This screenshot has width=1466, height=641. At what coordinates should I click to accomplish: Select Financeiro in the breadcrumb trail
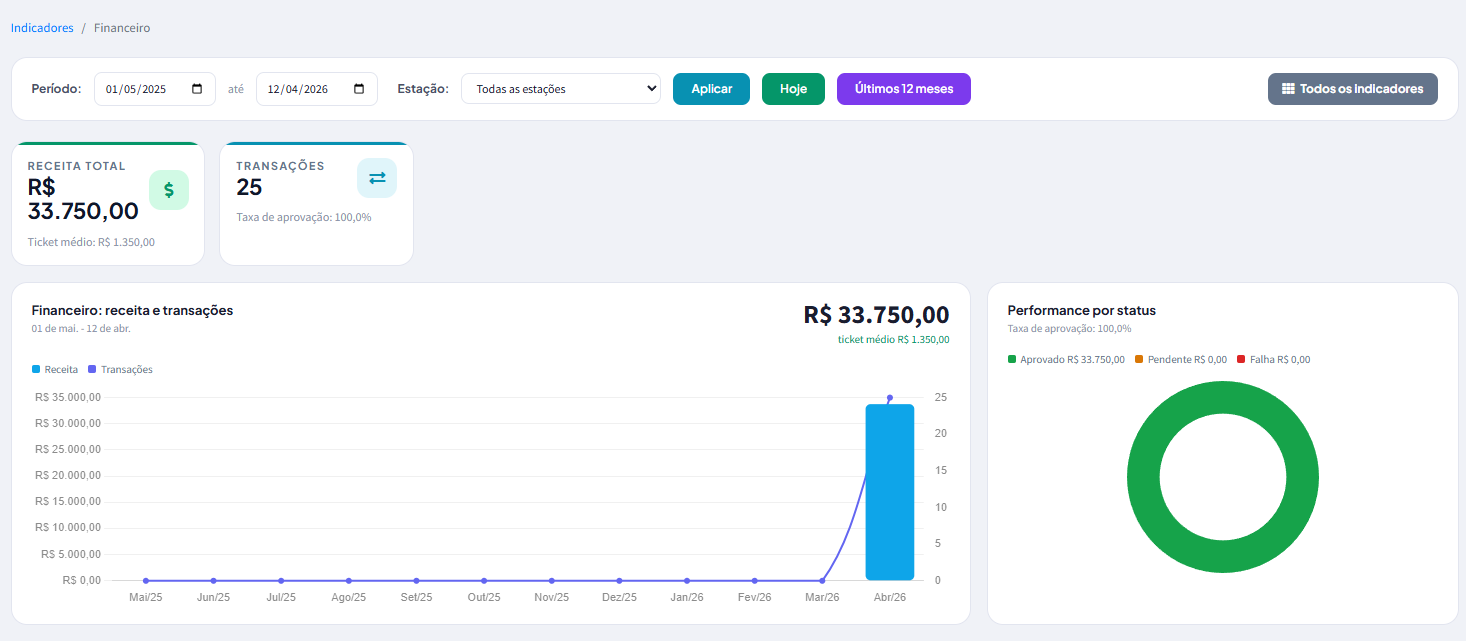[x=121, y=27]
